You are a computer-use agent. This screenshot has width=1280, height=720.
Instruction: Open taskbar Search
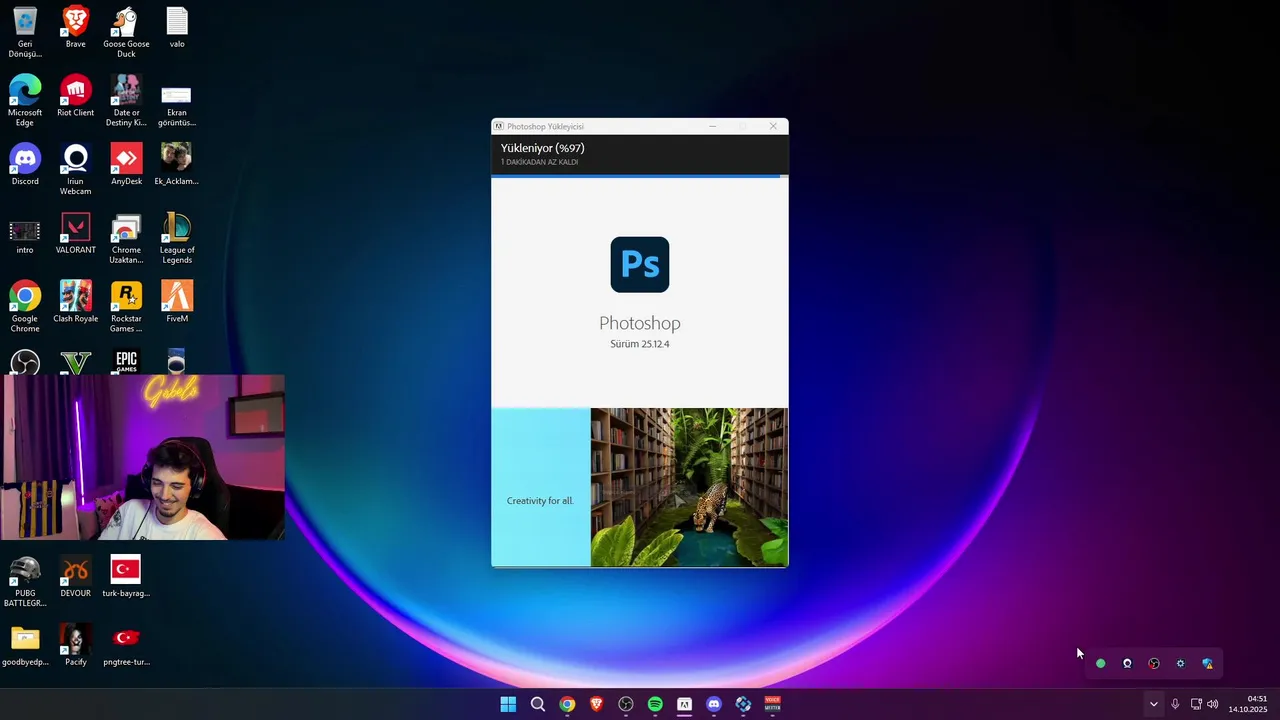538,704
